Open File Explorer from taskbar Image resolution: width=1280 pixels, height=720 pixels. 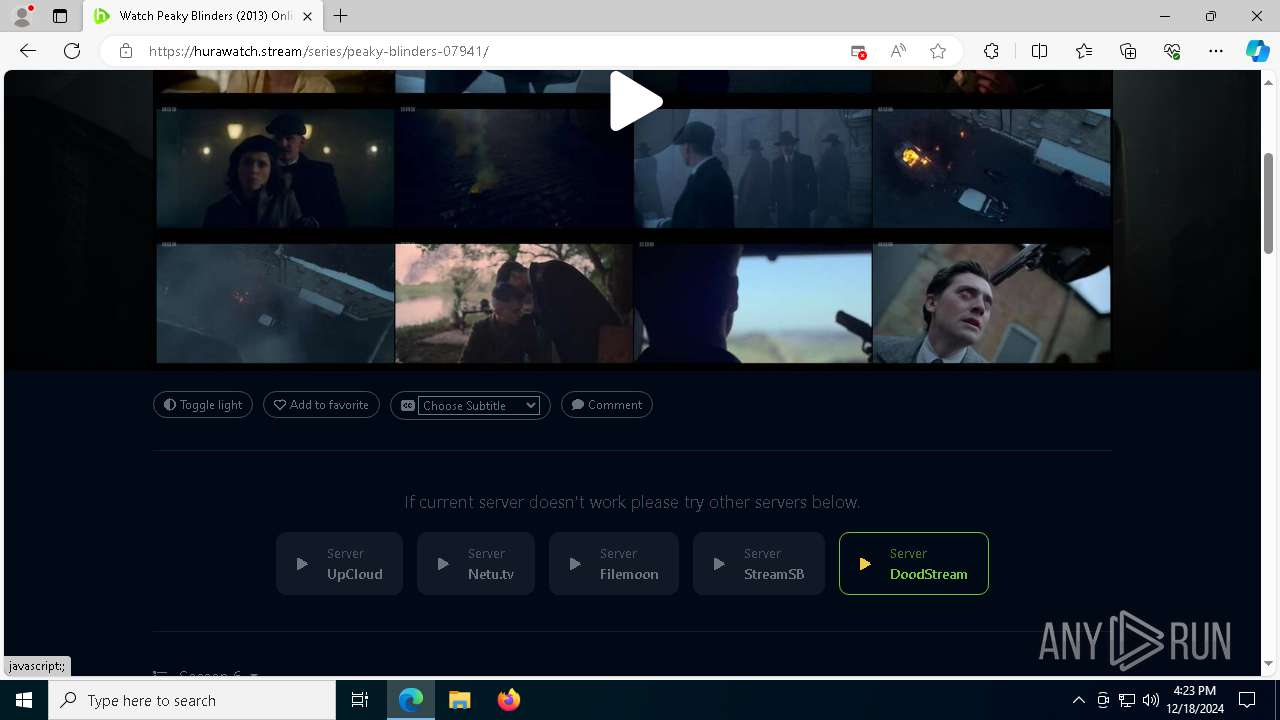point(459,700)
